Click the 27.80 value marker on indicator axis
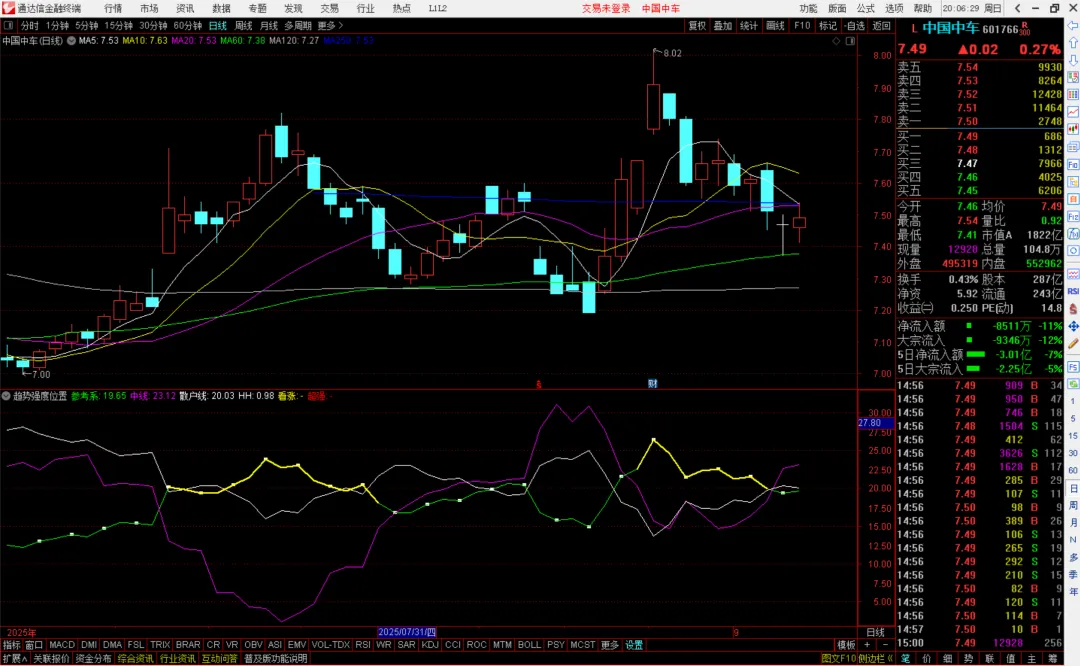The width and height of the screenshot is (1080, 666). pos(875,422)
